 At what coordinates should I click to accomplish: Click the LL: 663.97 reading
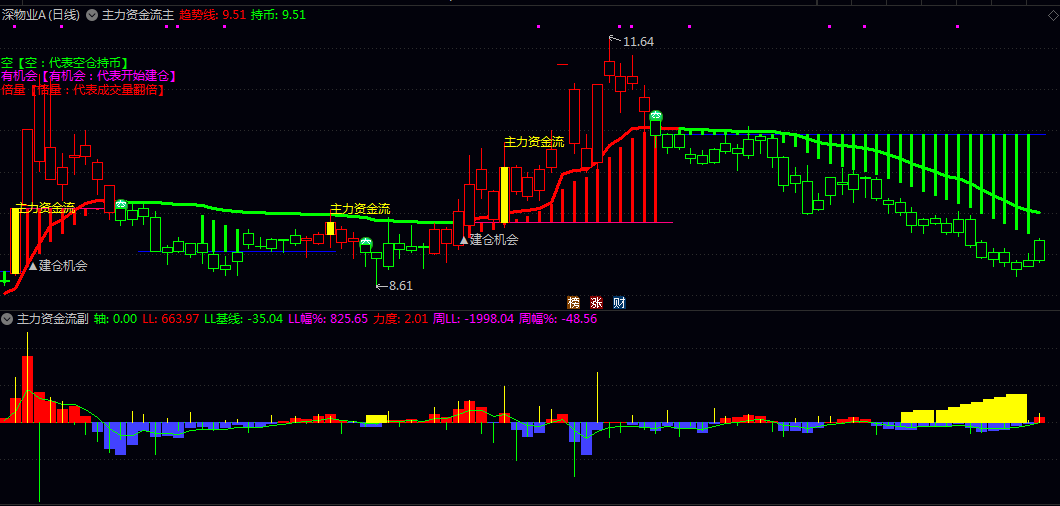point(171,319)
